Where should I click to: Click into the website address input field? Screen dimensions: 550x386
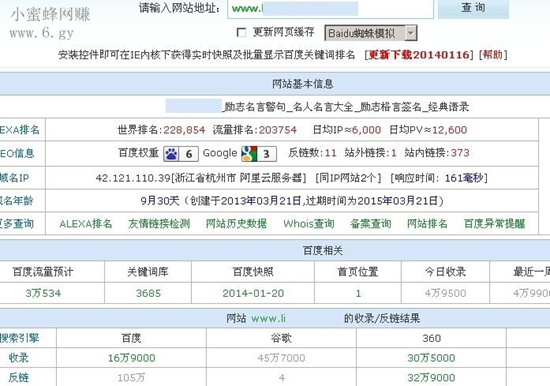[x=330, y=8]
